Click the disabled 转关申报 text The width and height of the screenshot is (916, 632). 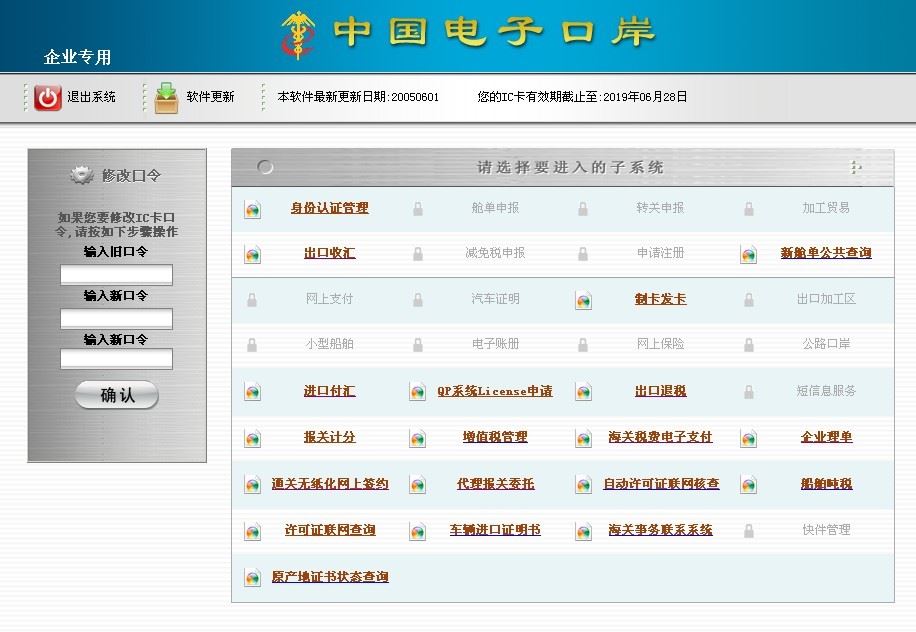click(660, 208)
